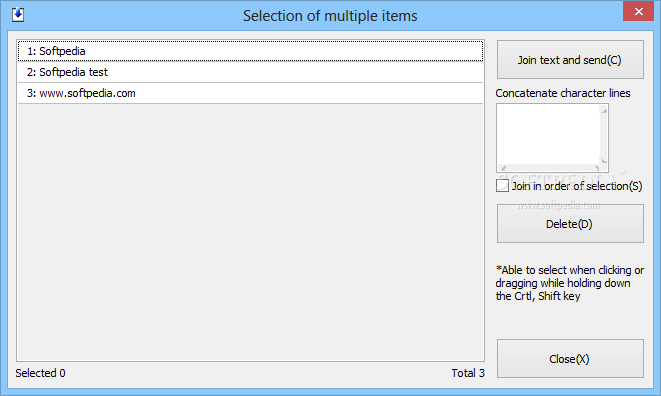Click the "Total 3" status text
Viewport: 661px width, 396px height.
pyautogui.click(x=468, y=373)
